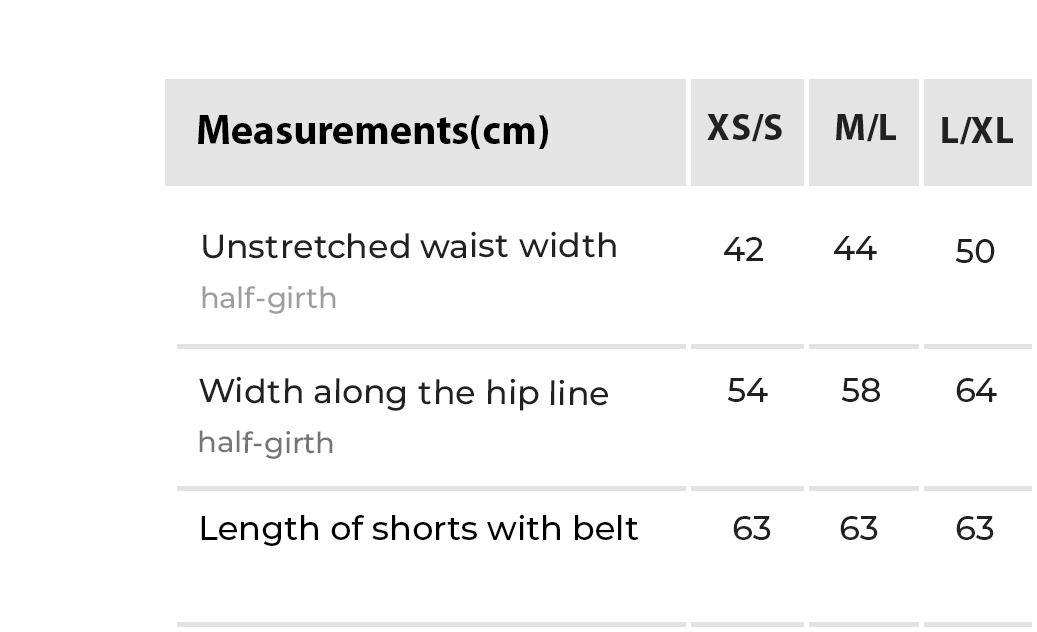1037x632 pixels.
Task: Select the XS/S size column header
Action: (745, 129)
